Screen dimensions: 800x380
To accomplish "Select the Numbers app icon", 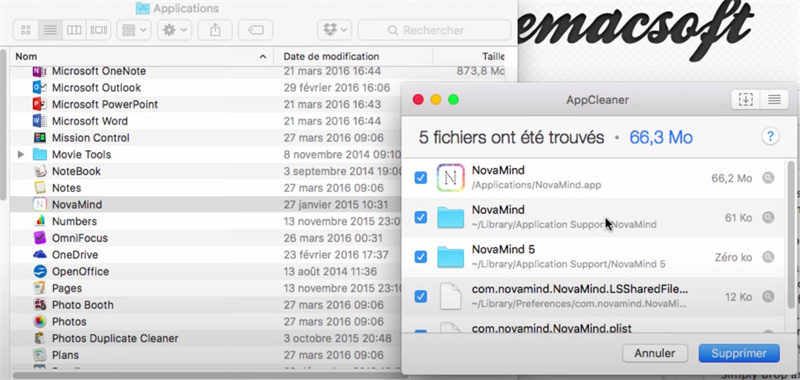I will [x=39, y=221].
